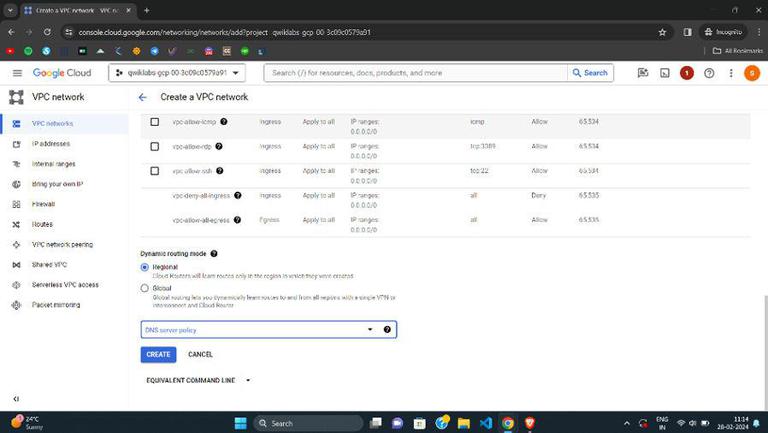768x433 pixels.
Task: Open File Explorer from the taskbar
Action: click(464, 423)
